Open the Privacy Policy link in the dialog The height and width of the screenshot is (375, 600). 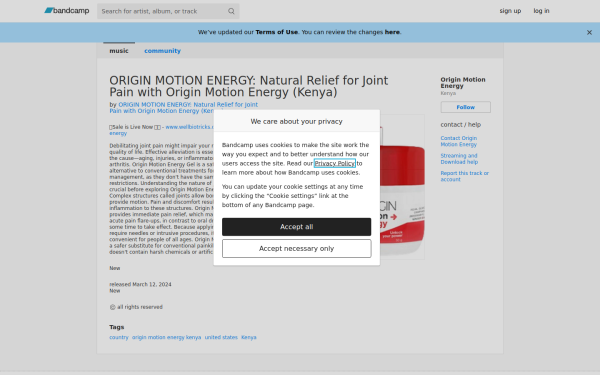click(334, 163)
